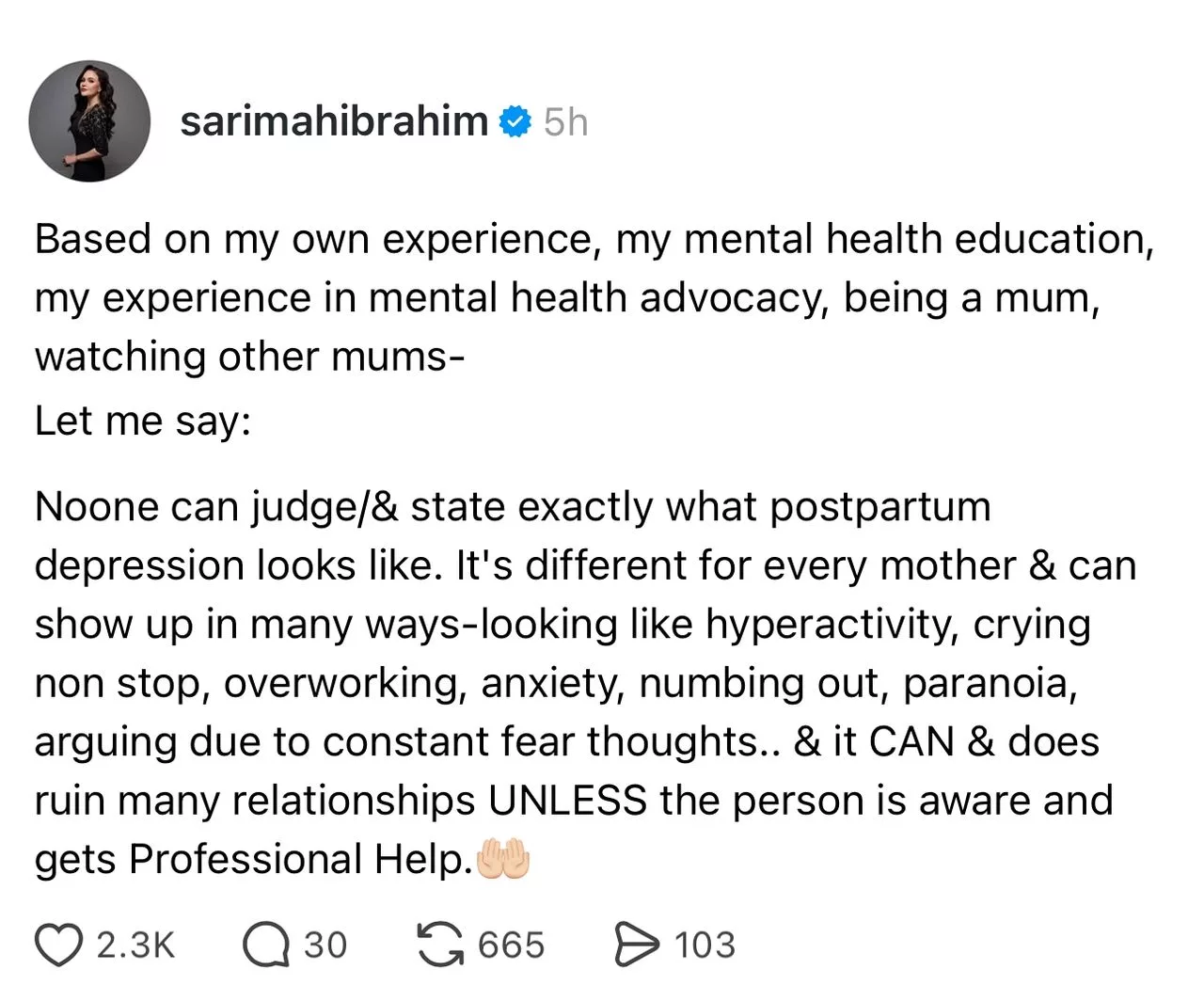The image size is (1204, 1001).
Task: Open replies via the speech bubble icon
Action: click(x=268, y=944)
